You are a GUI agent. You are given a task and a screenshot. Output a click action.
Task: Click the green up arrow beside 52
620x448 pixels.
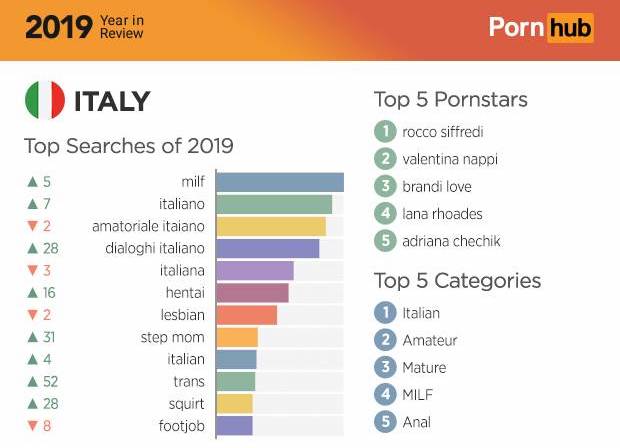33,382
